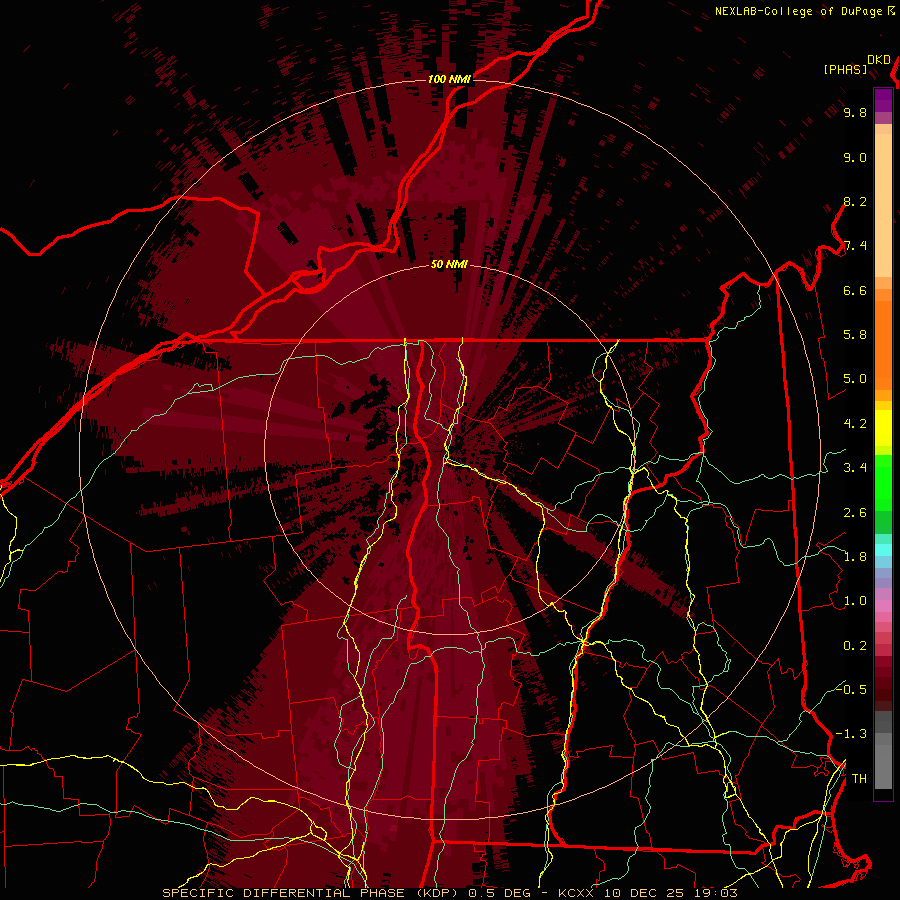The height and width of the screenshot is (900, 900).
Task: Select the 2.6 legend value
Action: (855, 513)
